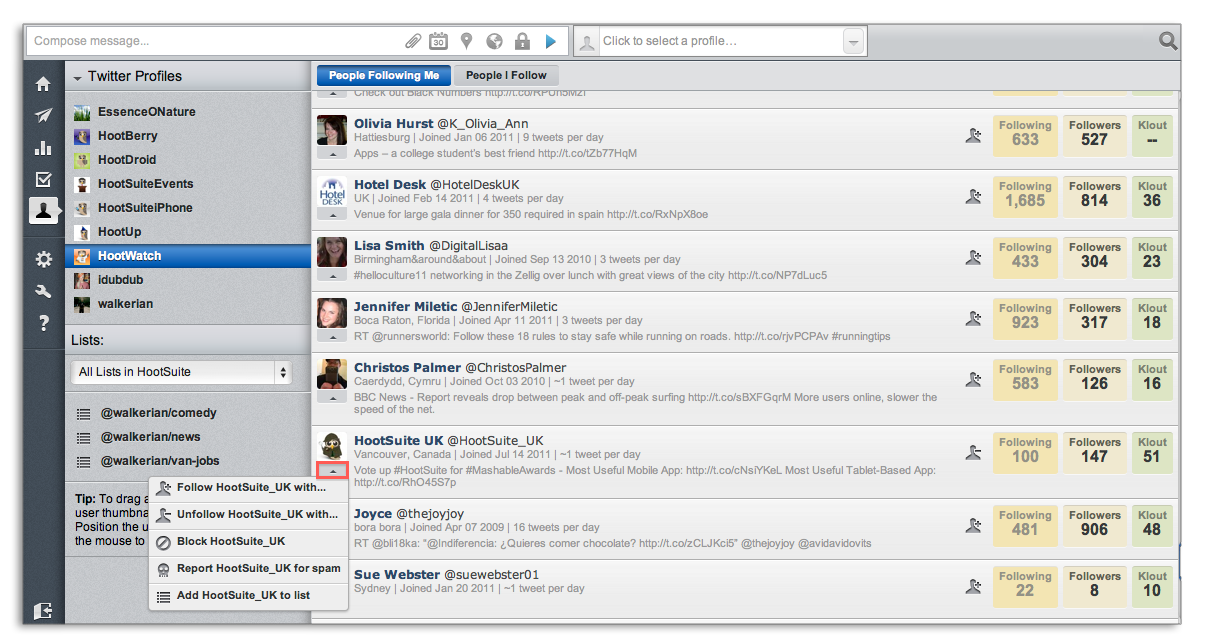This screenshot has width=1206, height=642.
Task: Click follow icon in Lisa Smith row
Action: coord(973,258)
